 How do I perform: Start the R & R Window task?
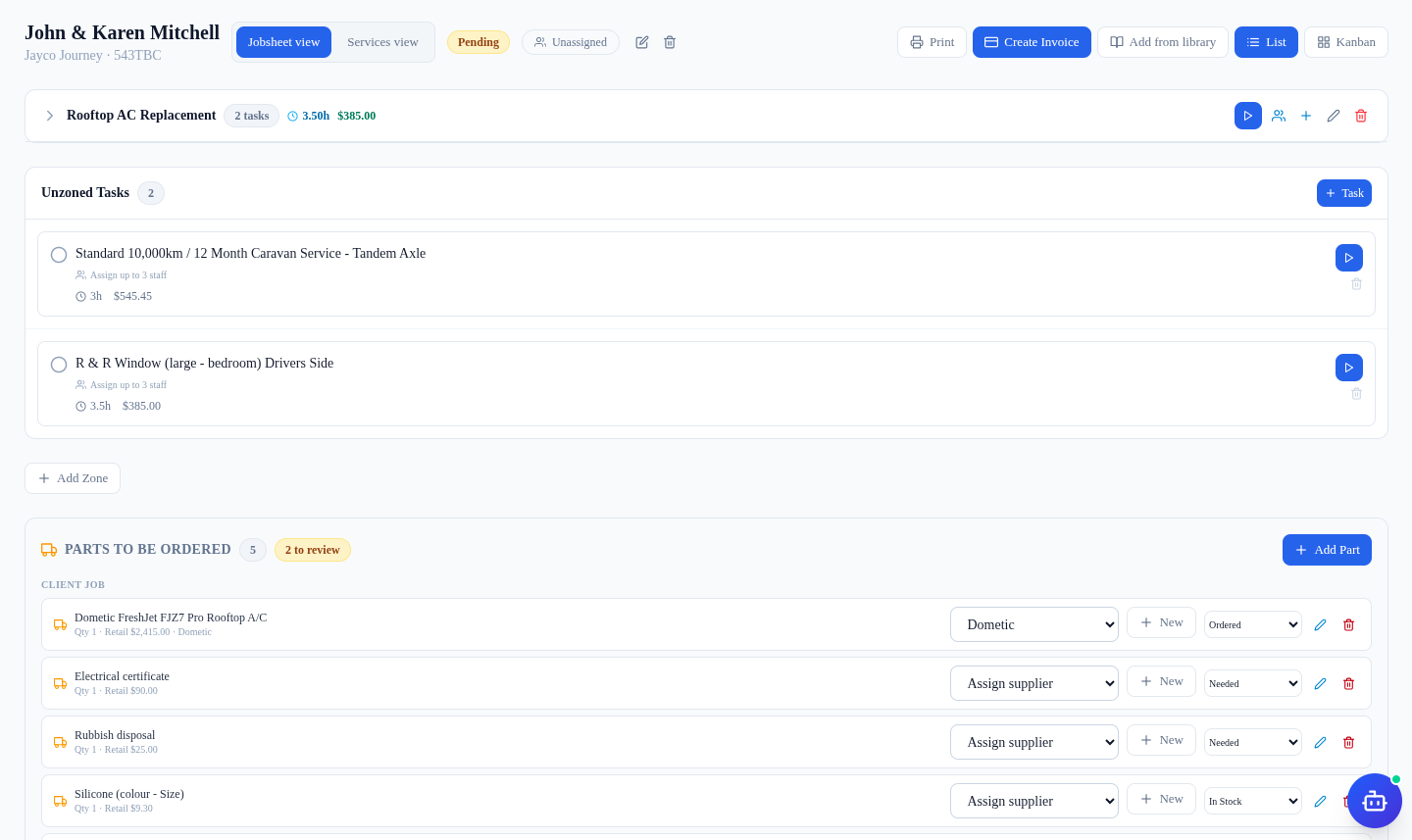pos(1349,368)
